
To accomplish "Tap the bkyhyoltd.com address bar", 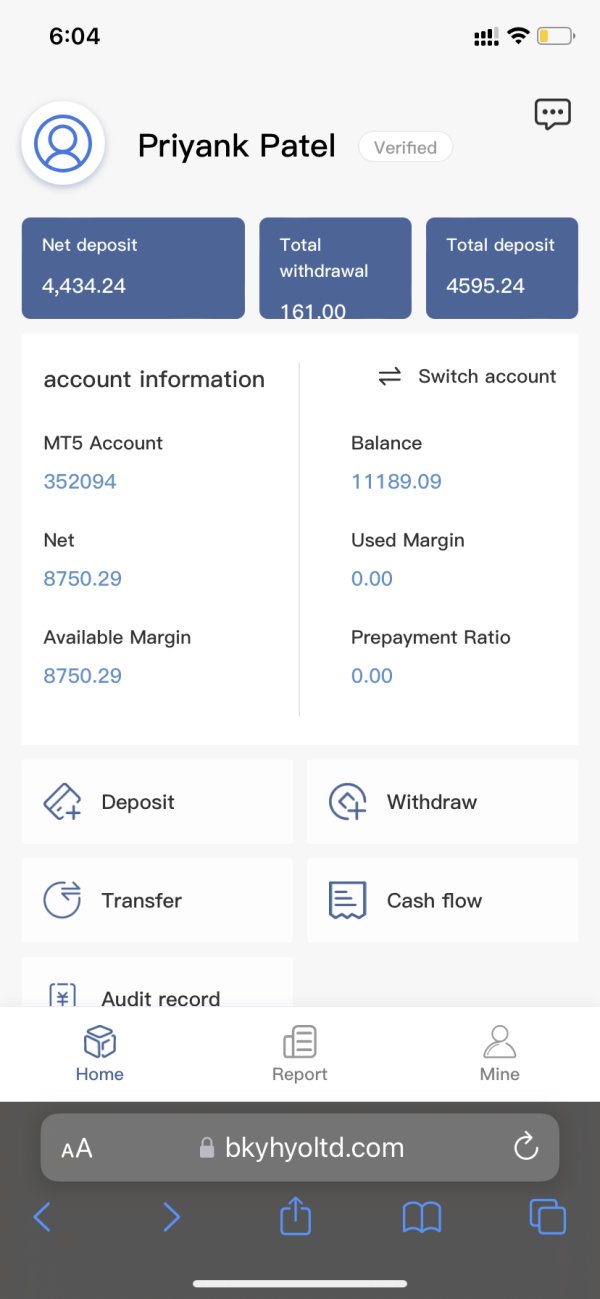I will [301, 1147].
